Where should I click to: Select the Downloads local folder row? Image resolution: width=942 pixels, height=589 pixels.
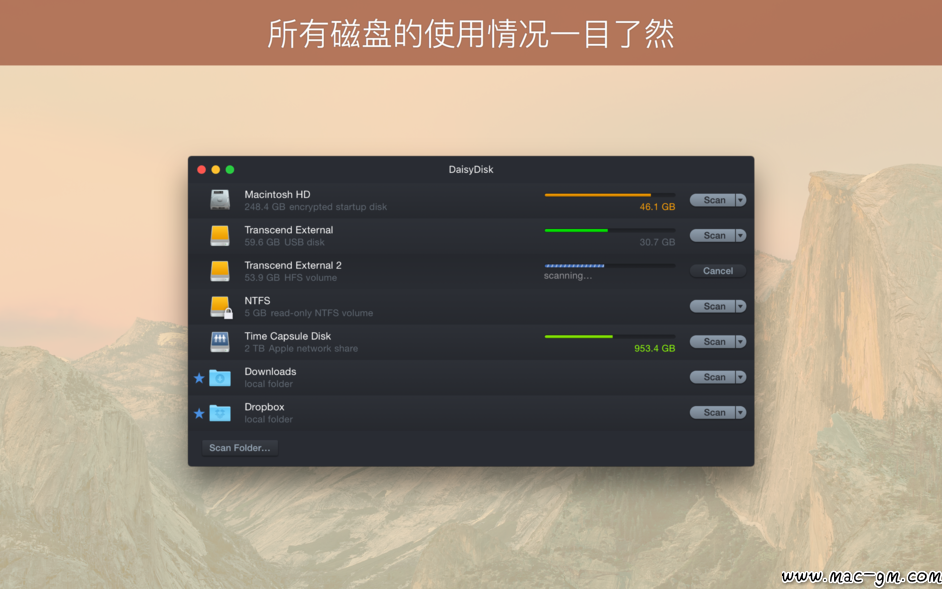(x=471, y=377)
